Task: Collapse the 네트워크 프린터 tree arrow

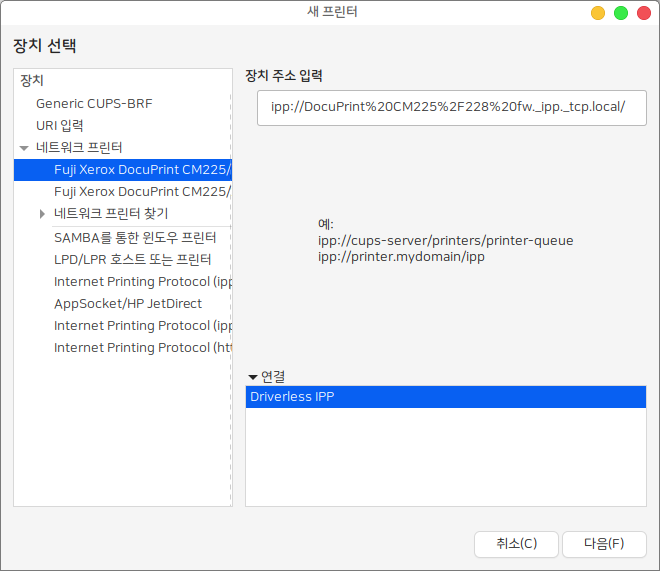Action: (24, 148)
